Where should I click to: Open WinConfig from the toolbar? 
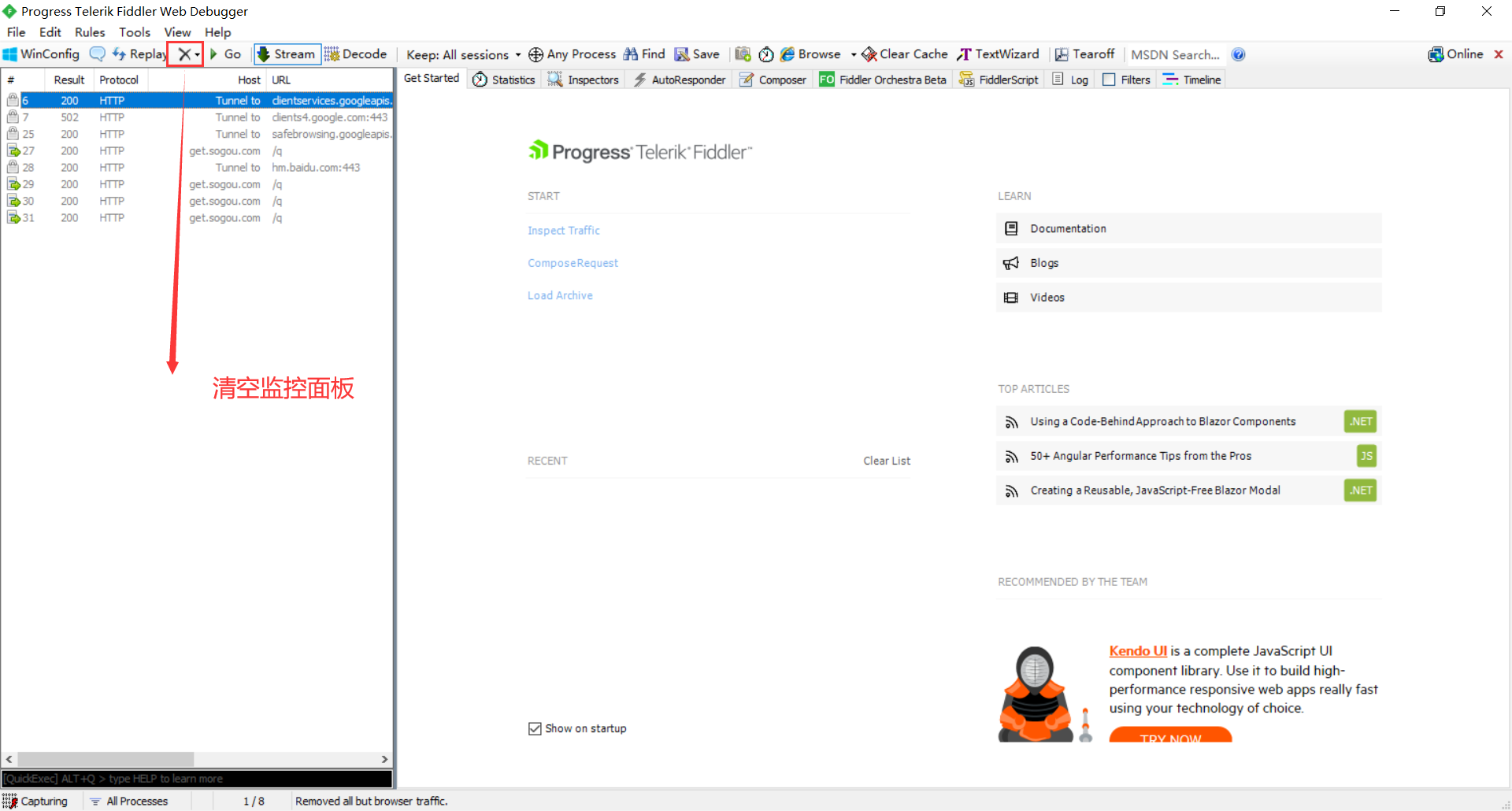click(41, 54)
